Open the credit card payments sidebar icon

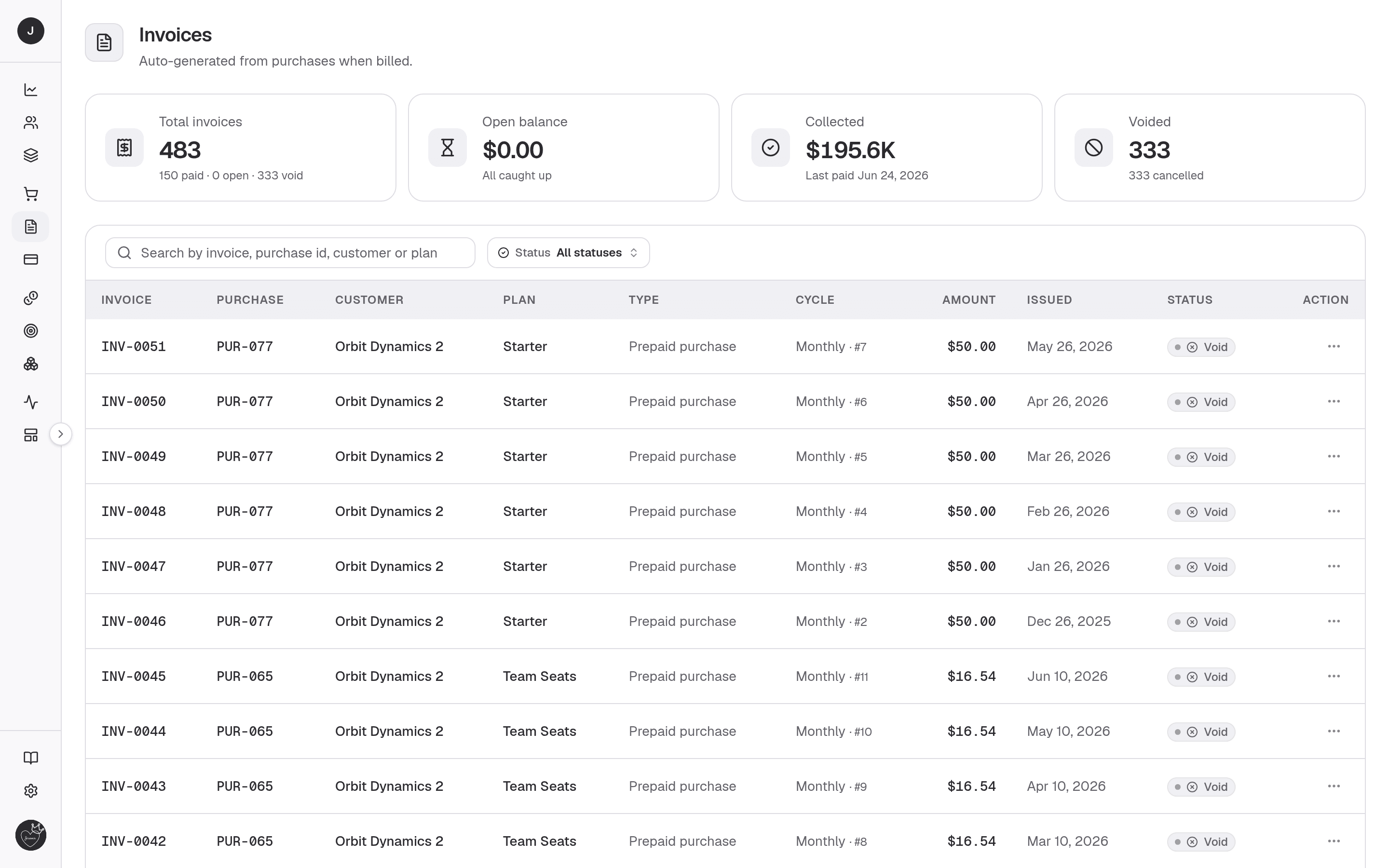coord(30,259)
